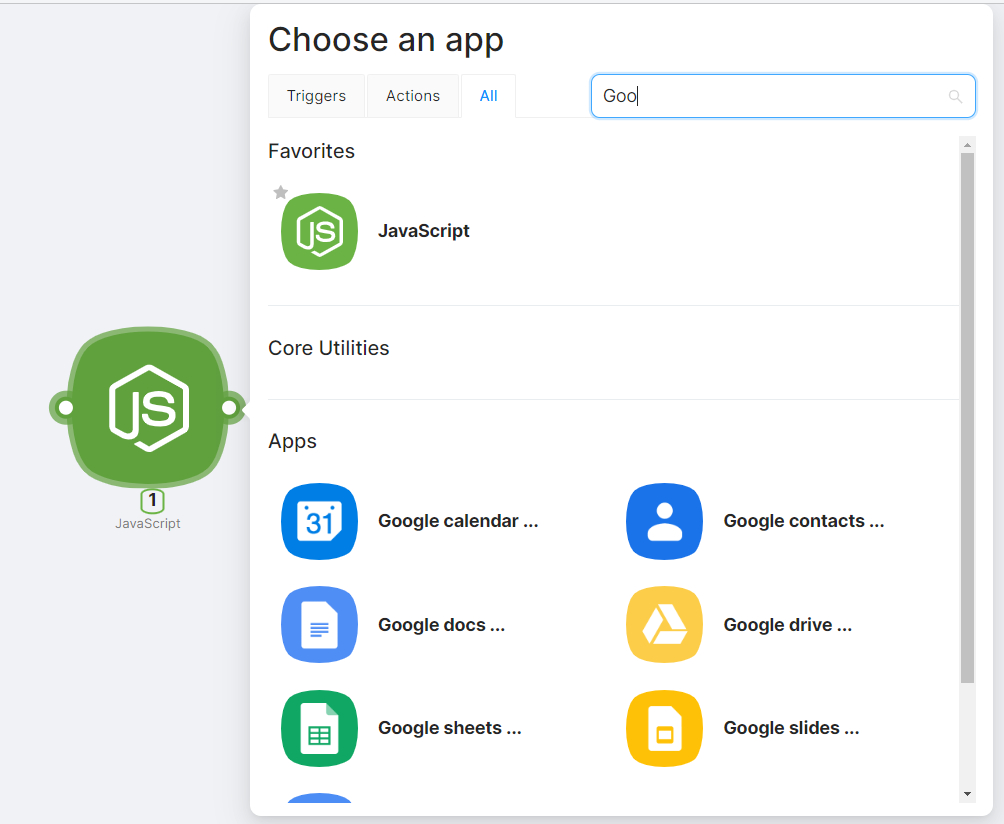1004x824 pixels.
Task: Select the All tab
Action: click(488, 96)
